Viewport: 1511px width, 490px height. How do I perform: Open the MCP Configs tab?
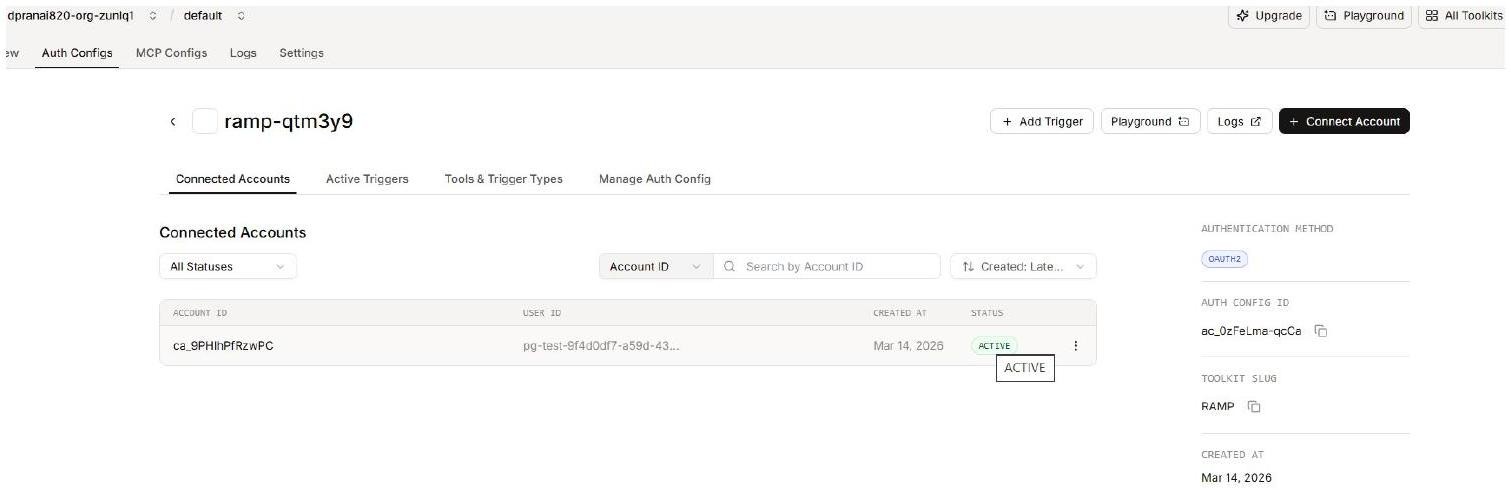click(x=171, y=53)
